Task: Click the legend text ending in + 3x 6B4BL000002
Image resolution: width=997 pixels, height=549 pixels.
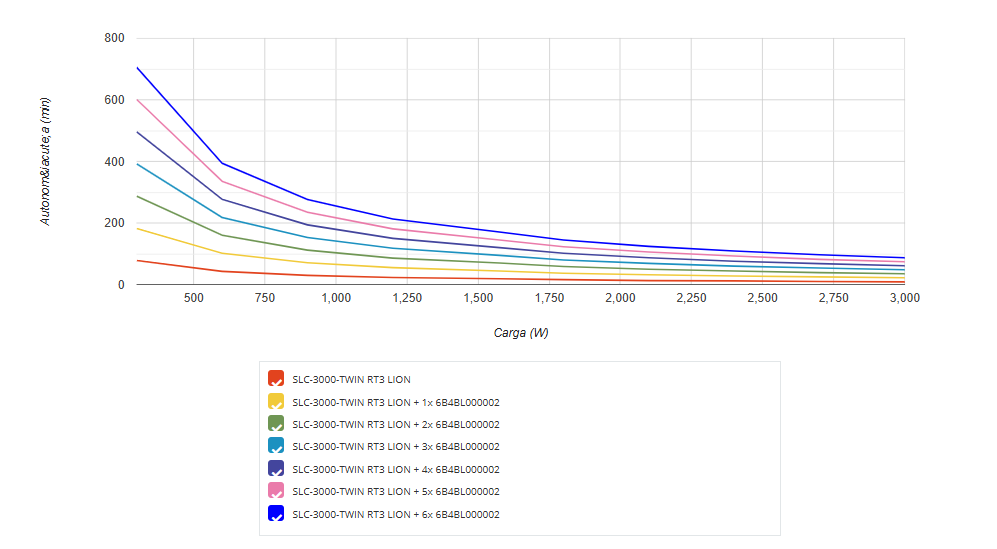Action: [395, 447]
